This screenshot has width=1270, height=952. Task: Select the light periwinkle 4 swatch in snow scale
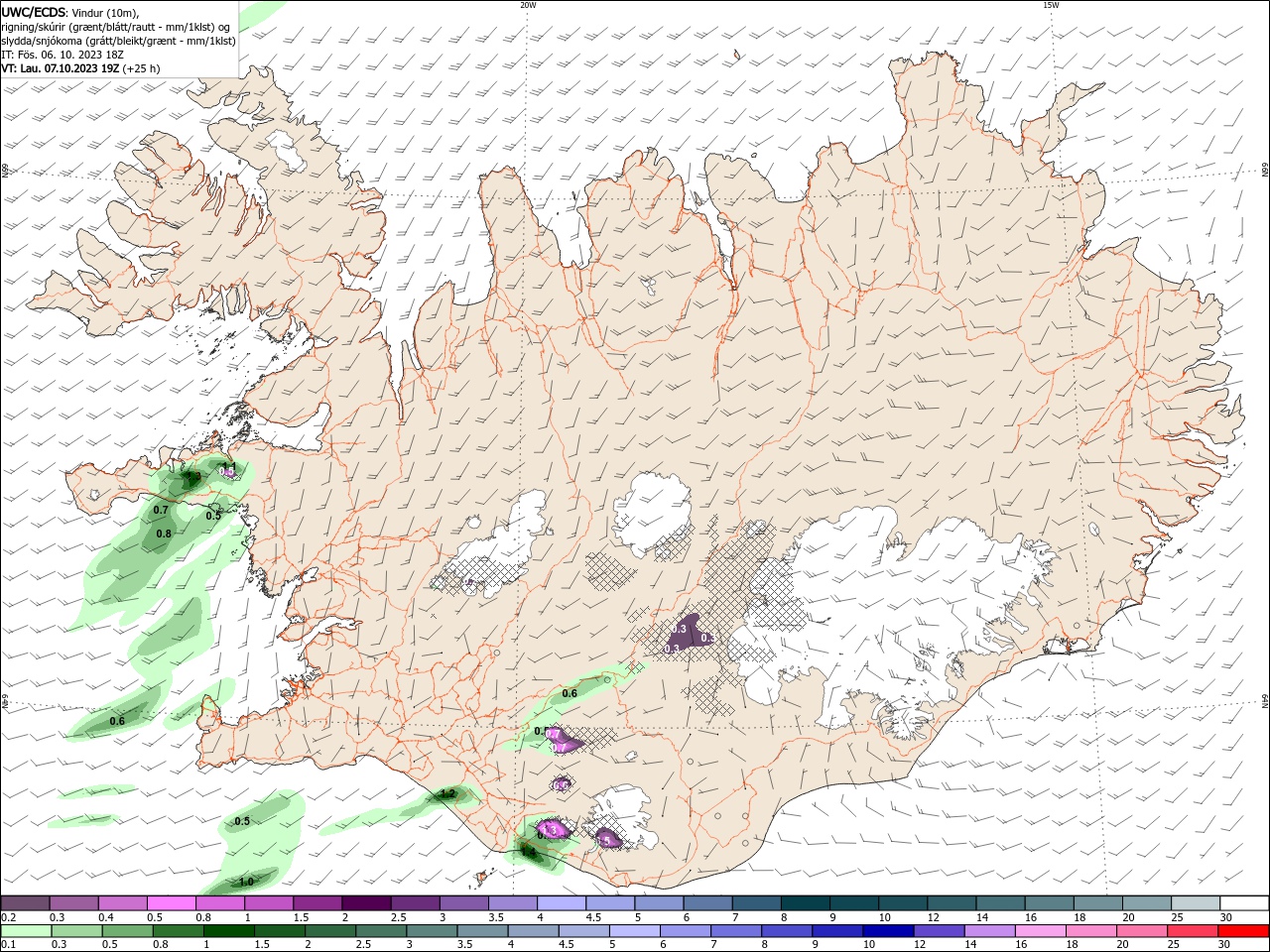pos(560,903)
